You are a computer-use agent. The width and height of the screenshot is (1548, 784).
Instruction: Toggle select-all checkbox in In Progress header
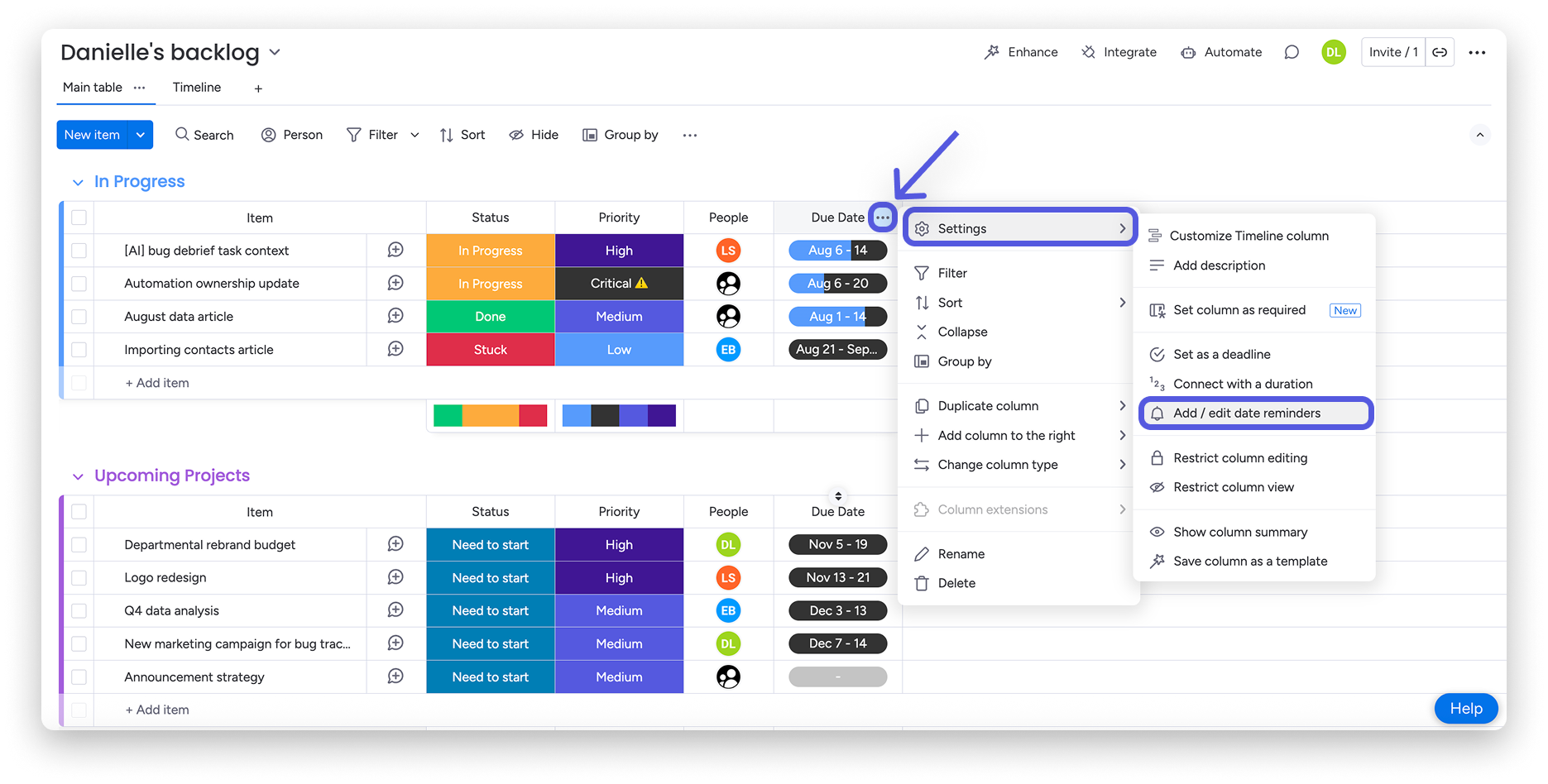79,218
